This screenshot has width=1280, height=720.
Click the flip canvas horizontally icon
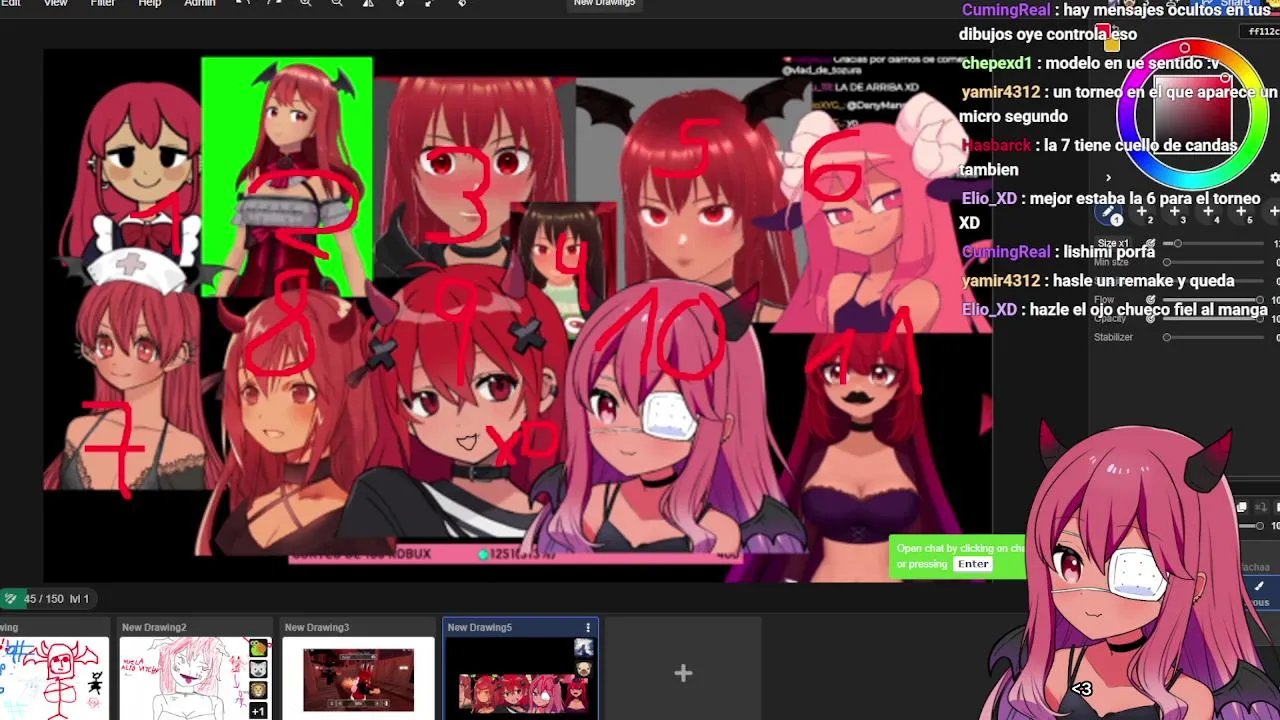tap(368, 3)
